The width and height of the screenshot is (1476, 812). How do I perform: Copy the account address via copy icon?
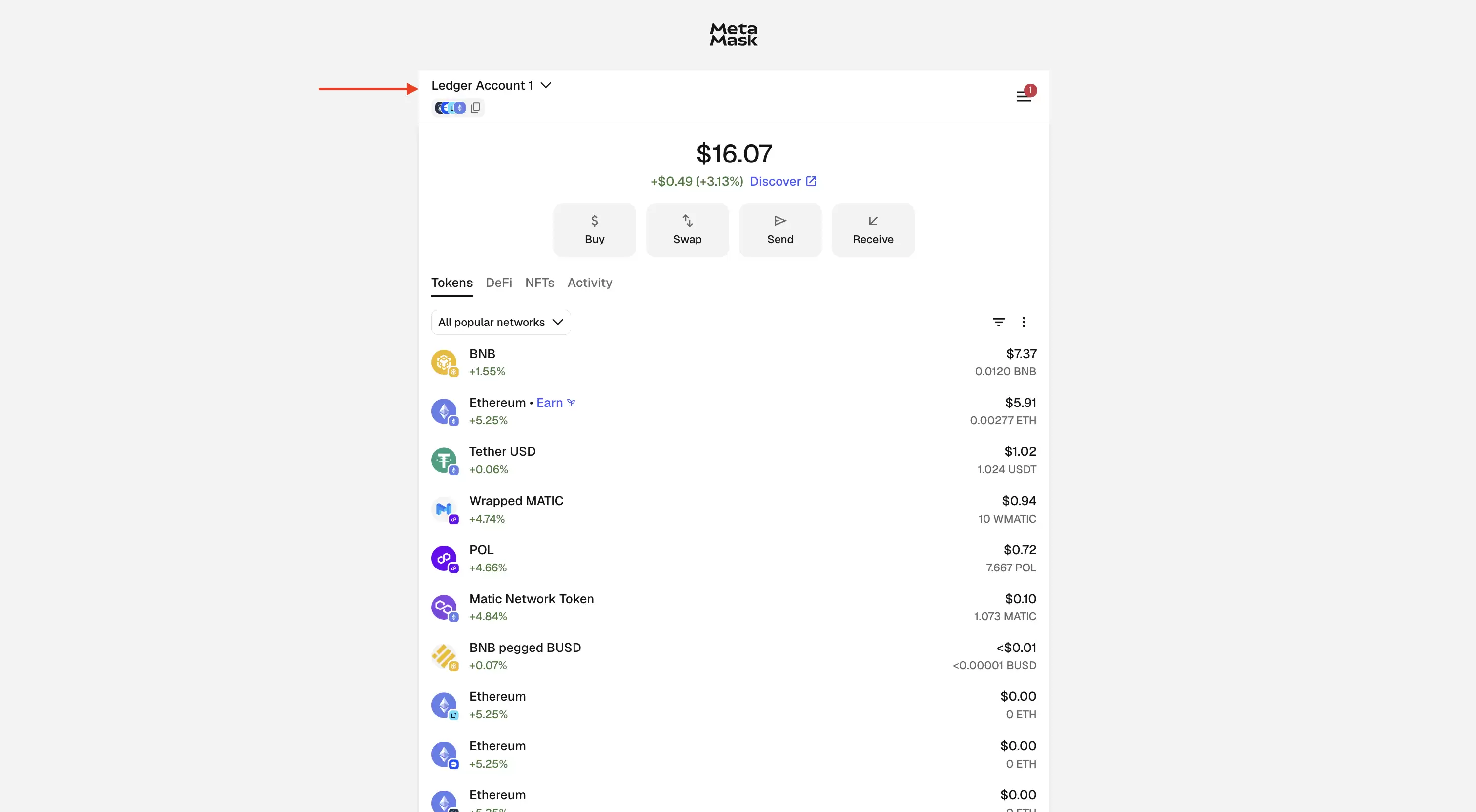tap(476, 108)
